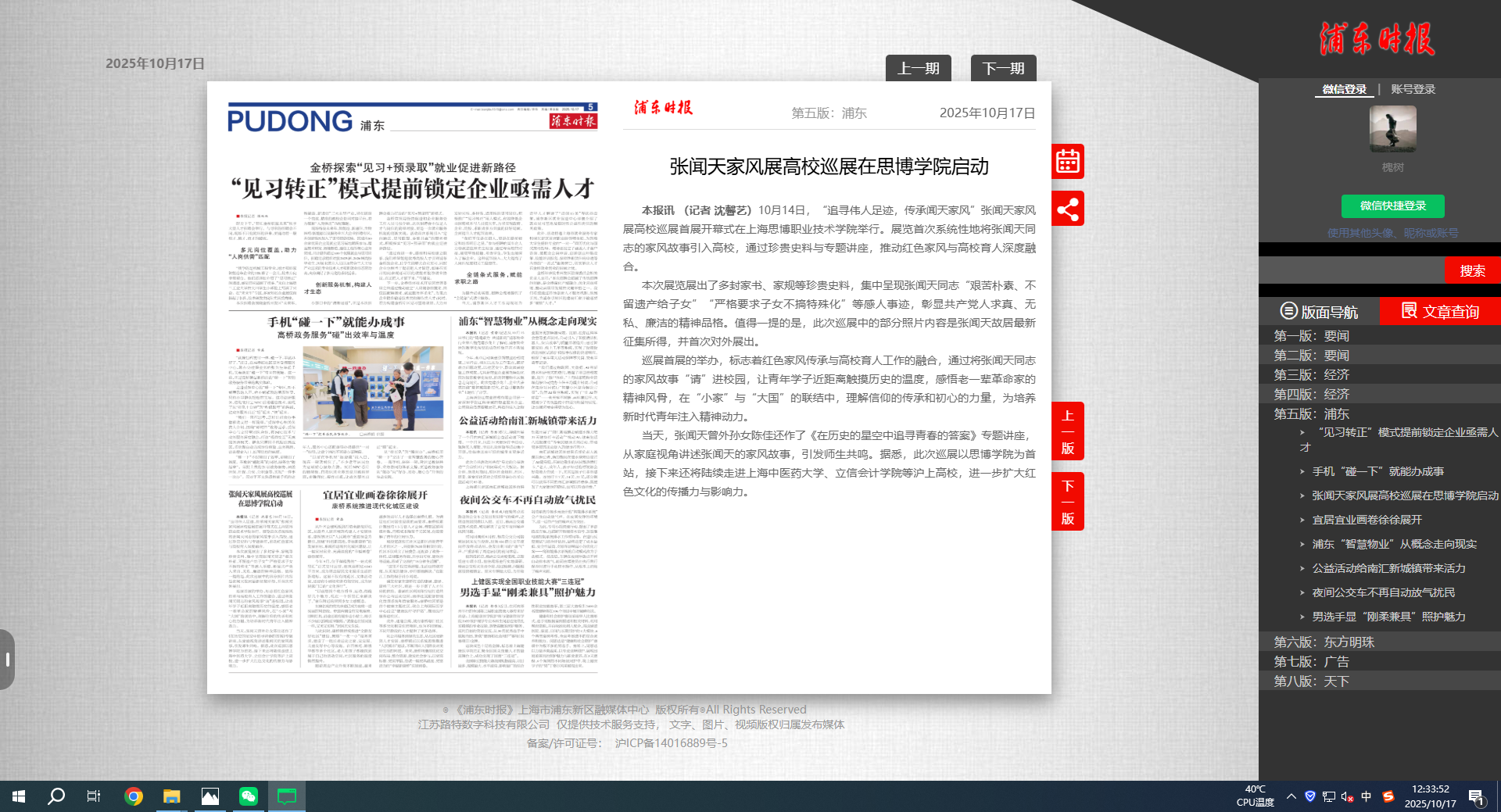The height and width of the screenshot is (812, 1501).
Task: Click the user avatar picture
Action: click(x=1392, y=129)
